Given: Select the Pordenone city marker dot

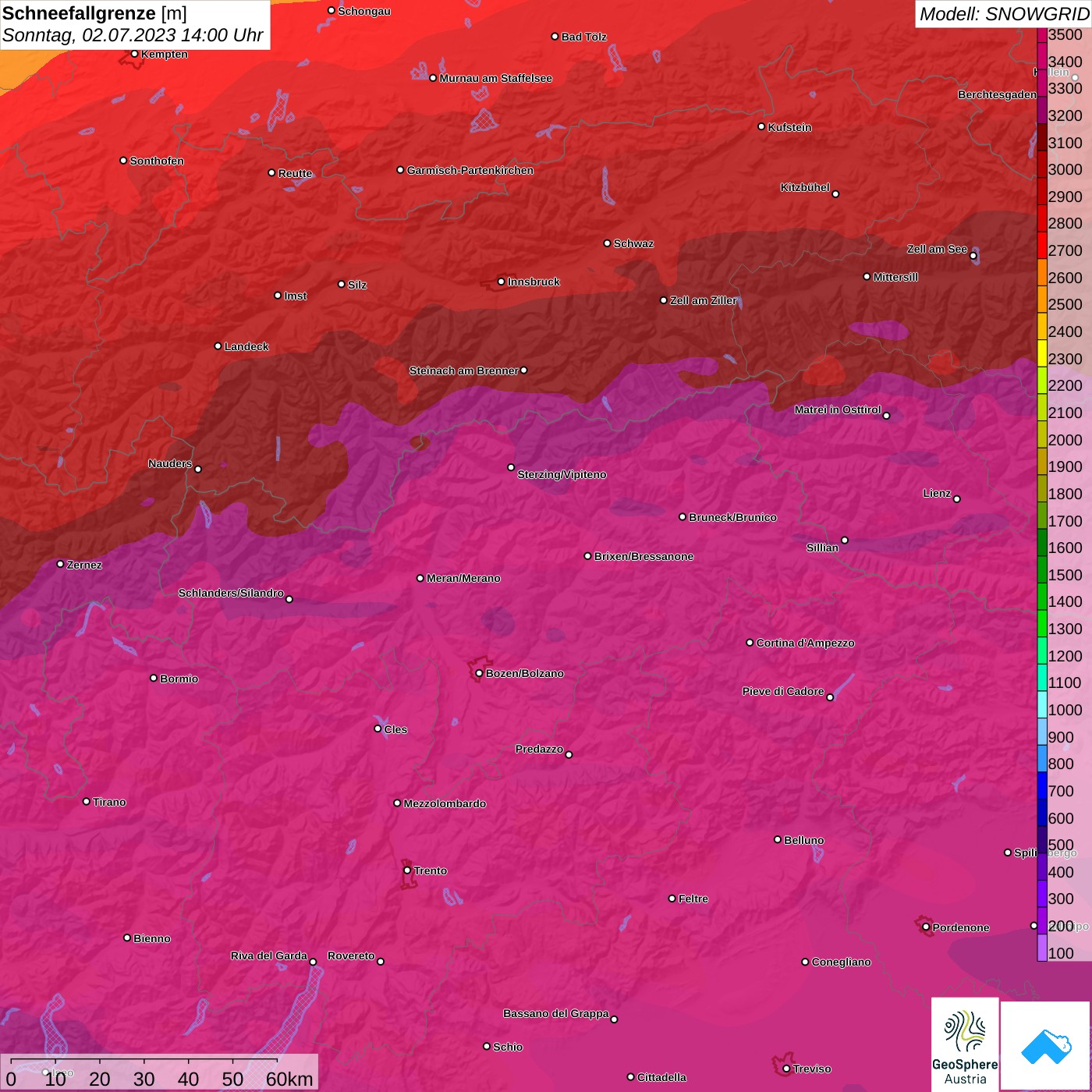Looking at the screenshot, I should [926, 927].
